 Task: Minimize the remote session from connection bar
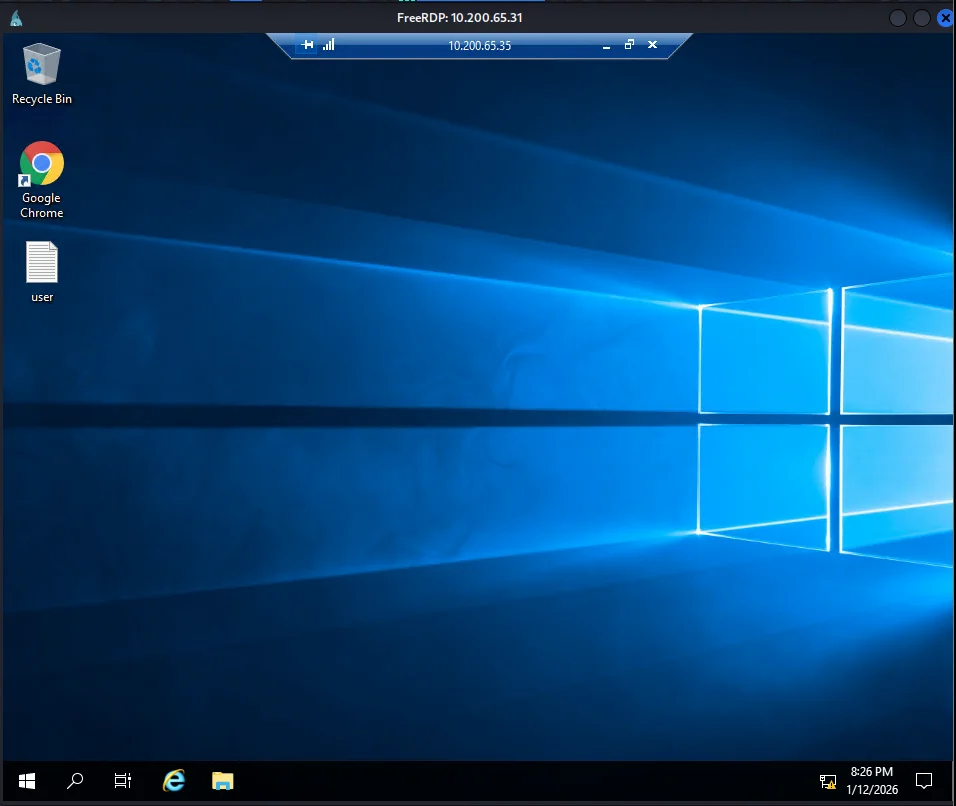point(605,45)
